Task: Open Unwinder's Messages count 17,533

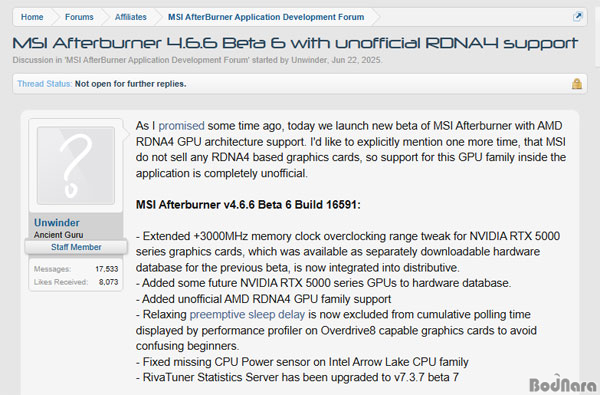Action: [x=107, y=269]
